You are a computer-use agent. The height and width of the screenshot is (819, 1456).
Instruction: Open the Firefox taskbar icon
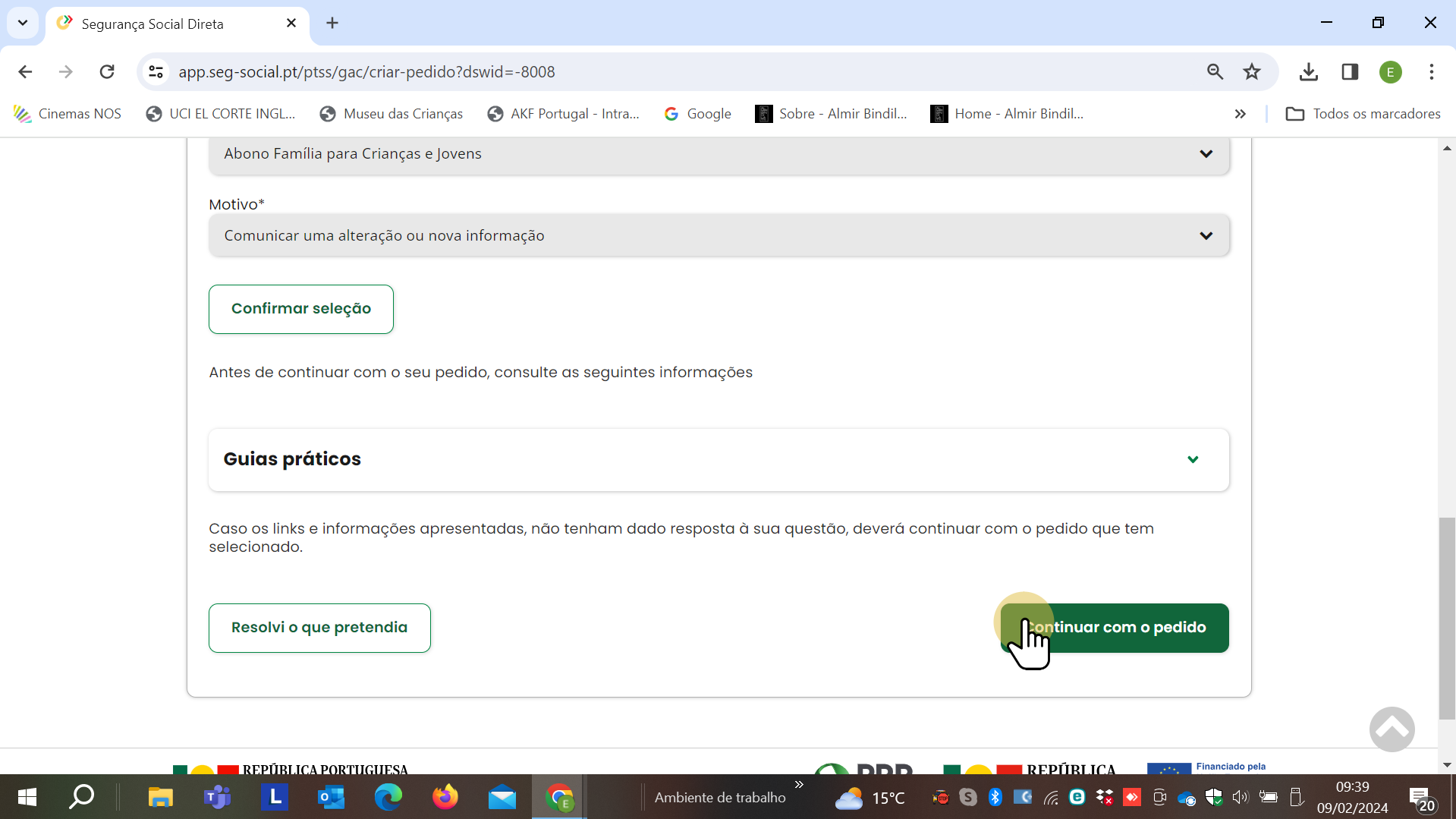pyautogui.click(x=445, y=797)
